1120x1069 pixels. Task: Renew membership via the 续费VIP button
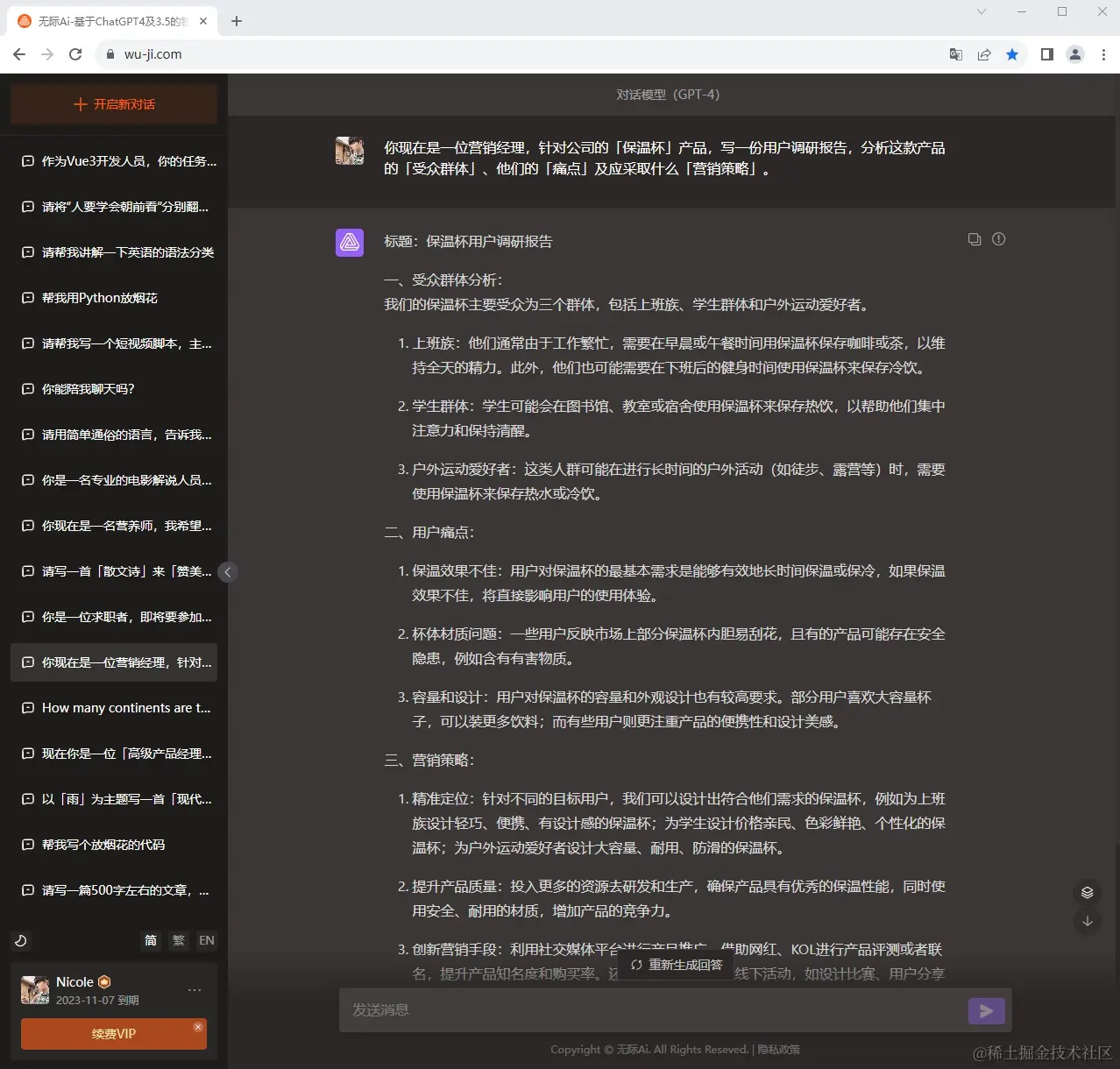tap(112, 1033)
